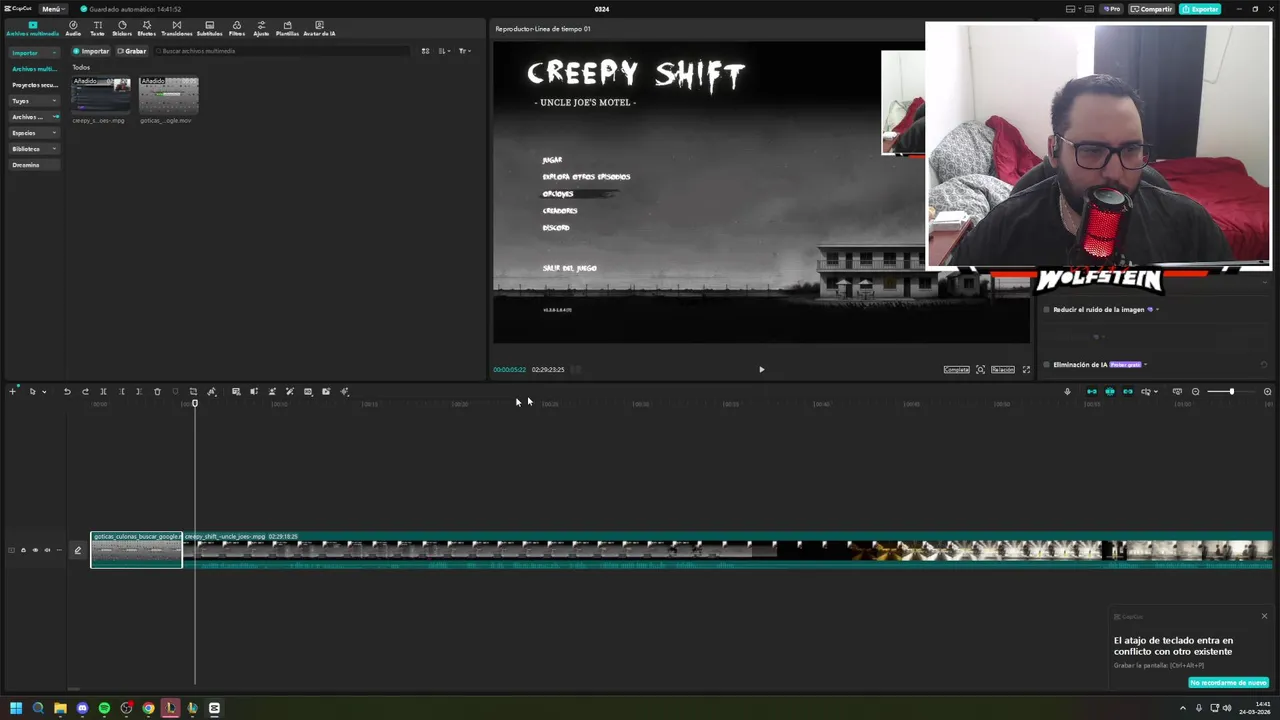Enable Reducir el ruido de la imagen

(1047, 310)
